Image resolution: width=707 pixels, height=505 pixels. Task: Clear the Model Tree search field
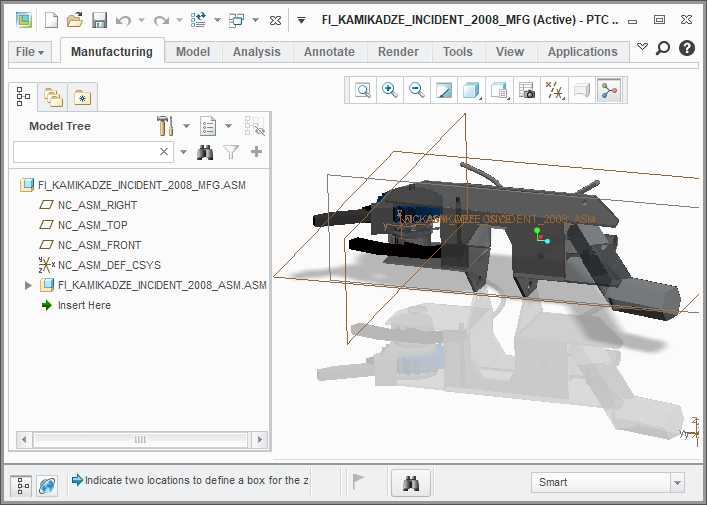click(164, 152)
